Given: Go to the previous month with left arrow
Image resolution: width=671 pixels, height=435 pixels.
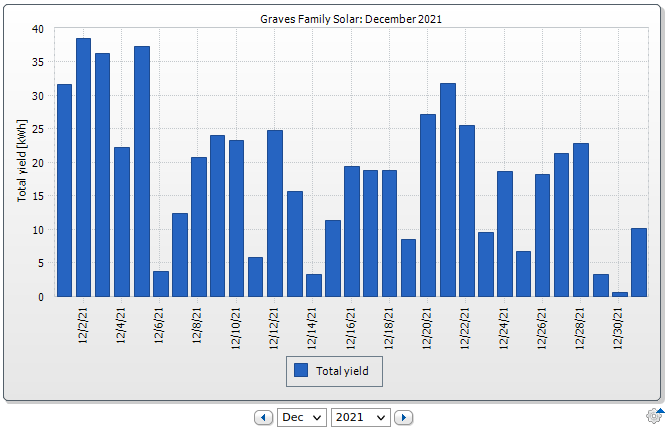Looking at the screenshot, I should (x=264, y=417).
